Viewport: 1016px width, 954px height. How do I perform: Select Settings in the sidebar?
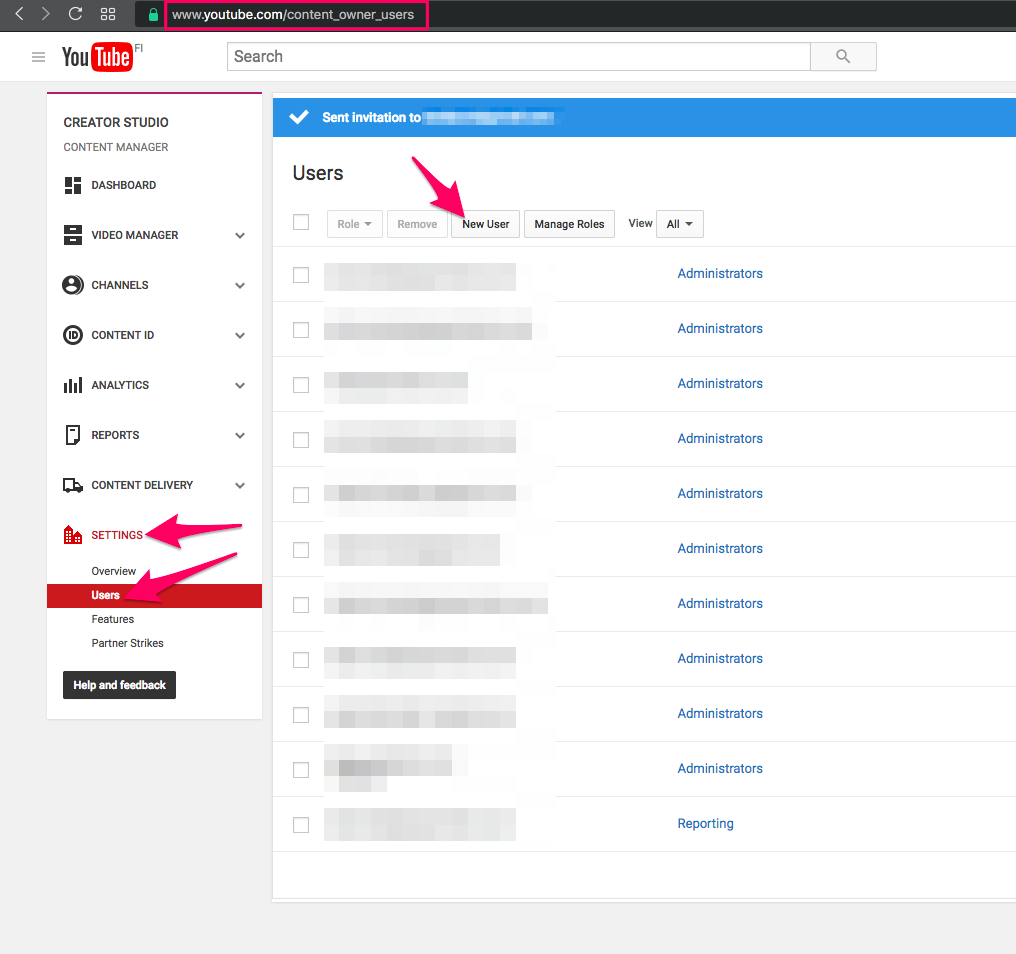click(x=117, y=535)
